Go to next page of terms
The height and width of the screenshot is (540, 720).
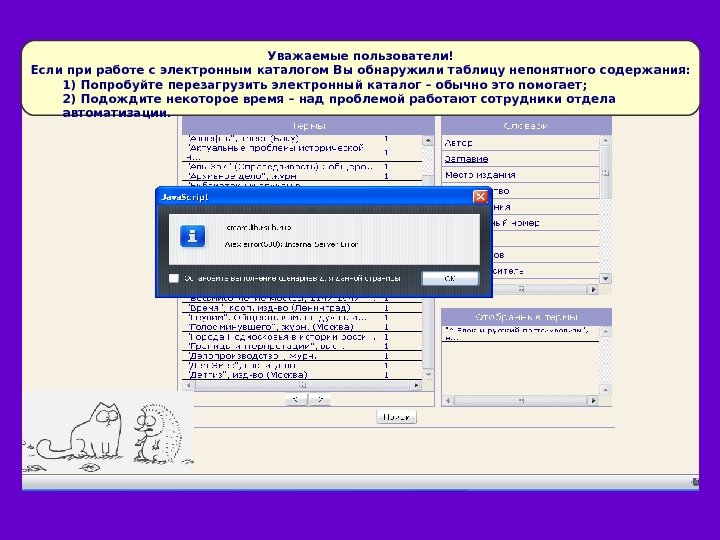pyautogui.click(x=320, y=399)
